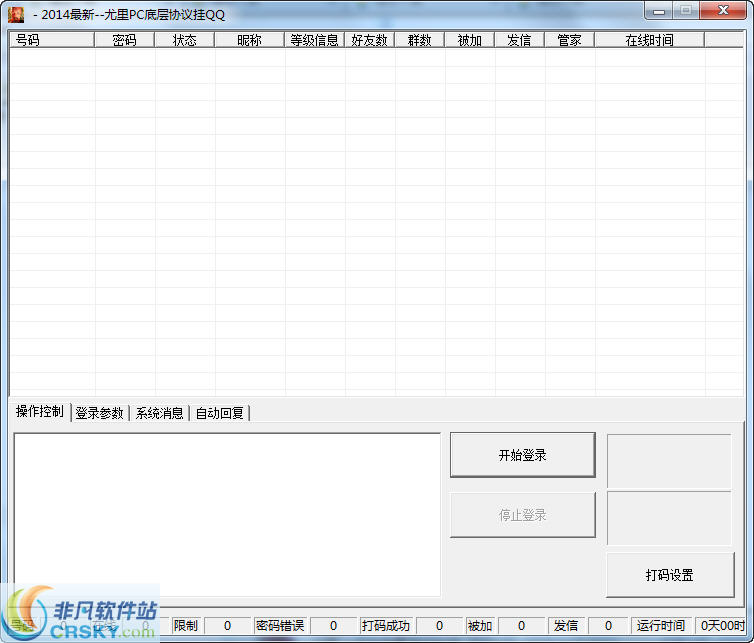Minimize the 挂QQ window
Viewport: 754px width, 643px height.
point(659,11)
